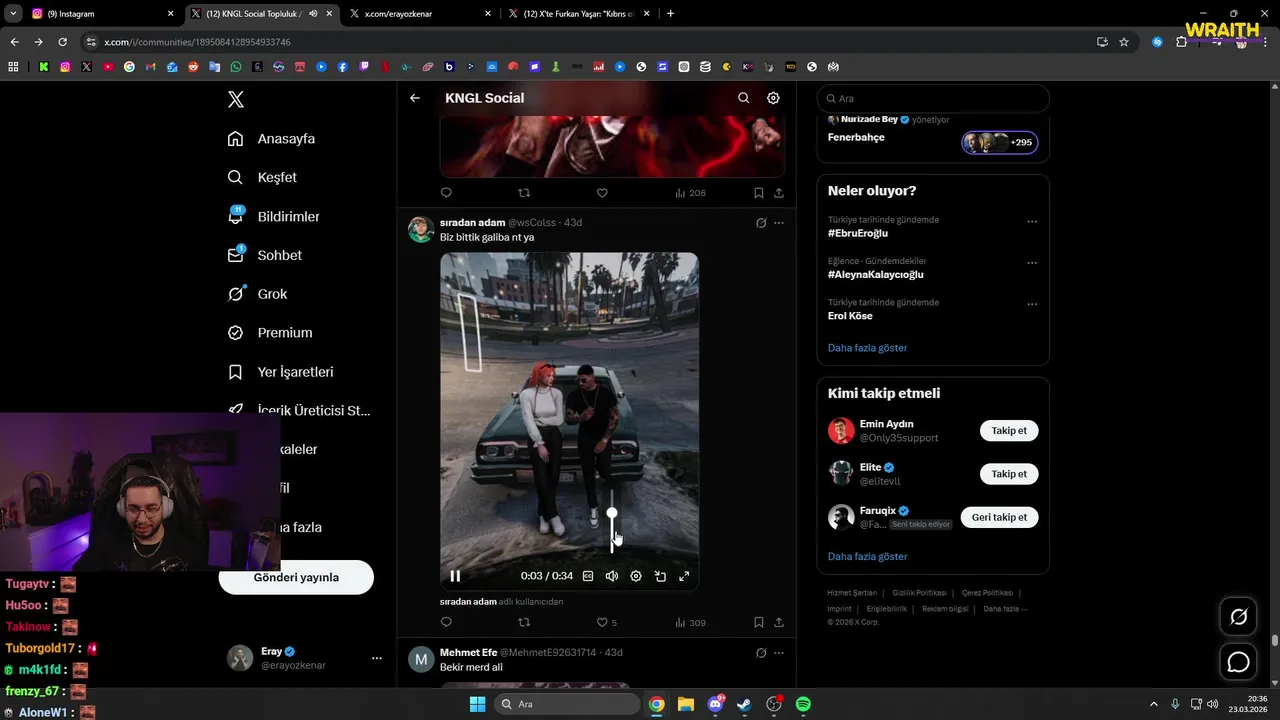This screenshot has height=720, width=1280.
Task: Open Steam from taskbar
Action: tap(744, 704)
